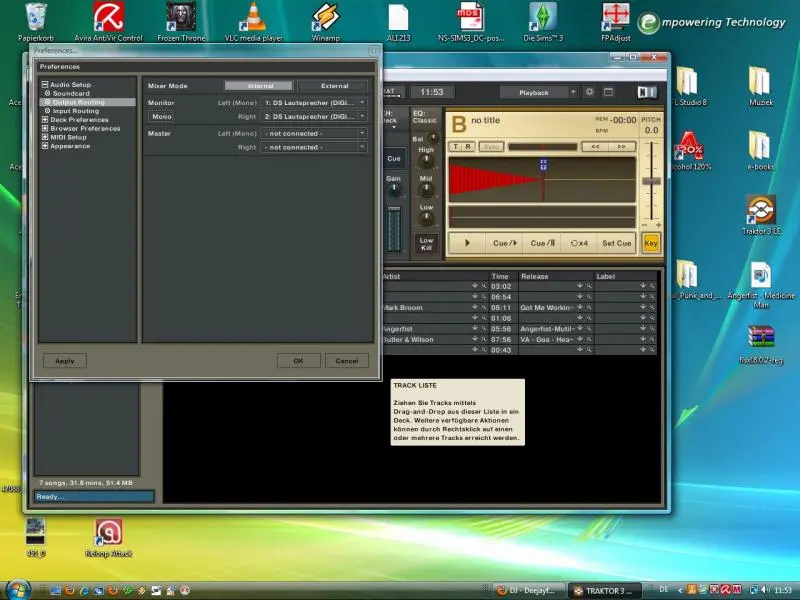Open the Master Right output dropdown
Image resolution: width=800 pixels, height=600 pixels.
click(314, 147)
